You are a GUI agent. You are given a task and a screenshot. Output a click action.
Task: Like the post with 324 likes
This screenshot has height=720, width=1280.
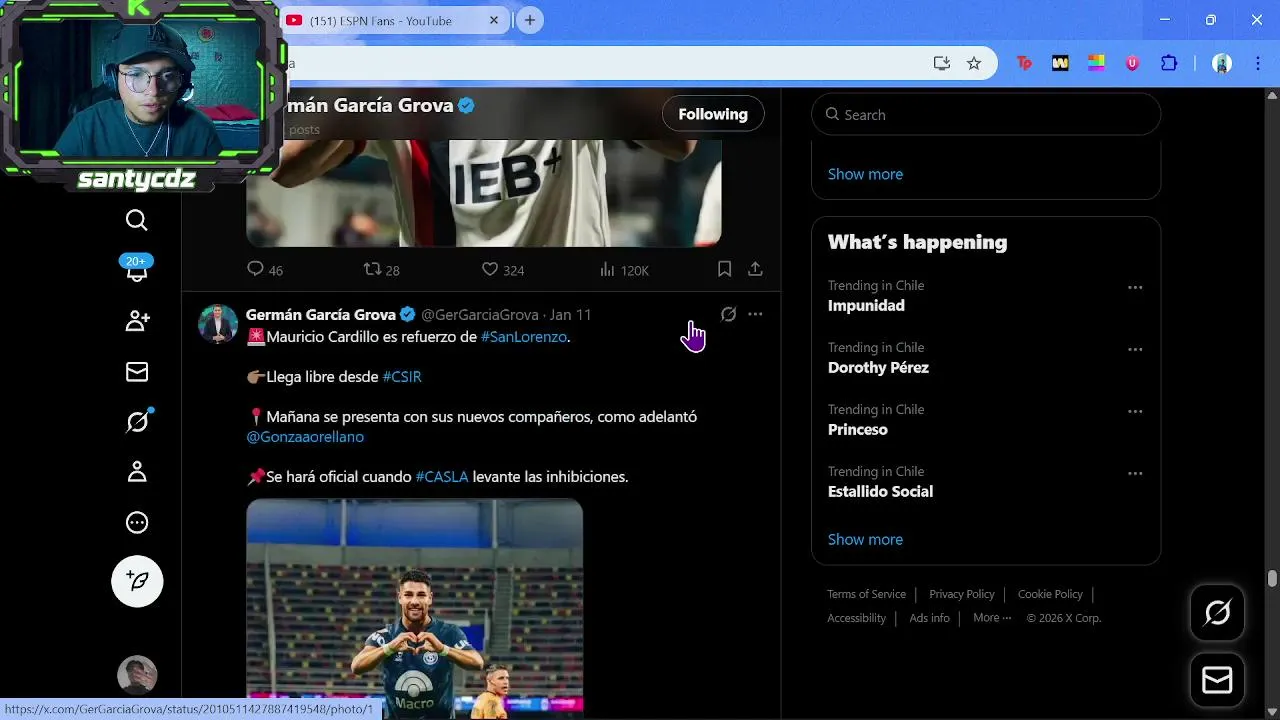(502, 270)
